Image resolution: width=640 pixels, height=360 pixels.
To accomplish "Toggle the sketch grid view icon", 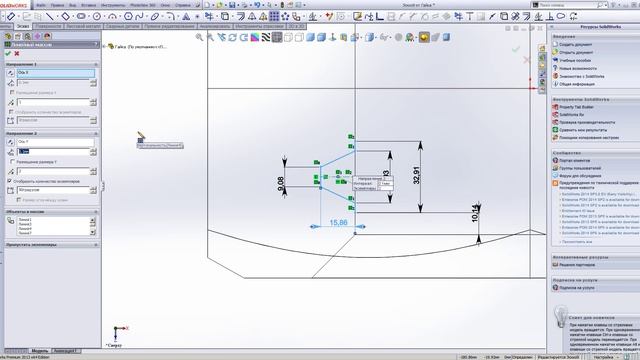I will pyautogui.click(x=277, y=38).
